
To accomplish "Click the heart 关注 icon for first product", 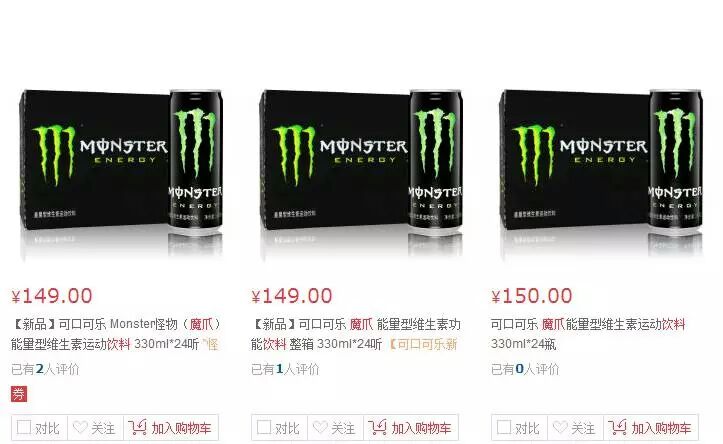I will coord(80,427).
